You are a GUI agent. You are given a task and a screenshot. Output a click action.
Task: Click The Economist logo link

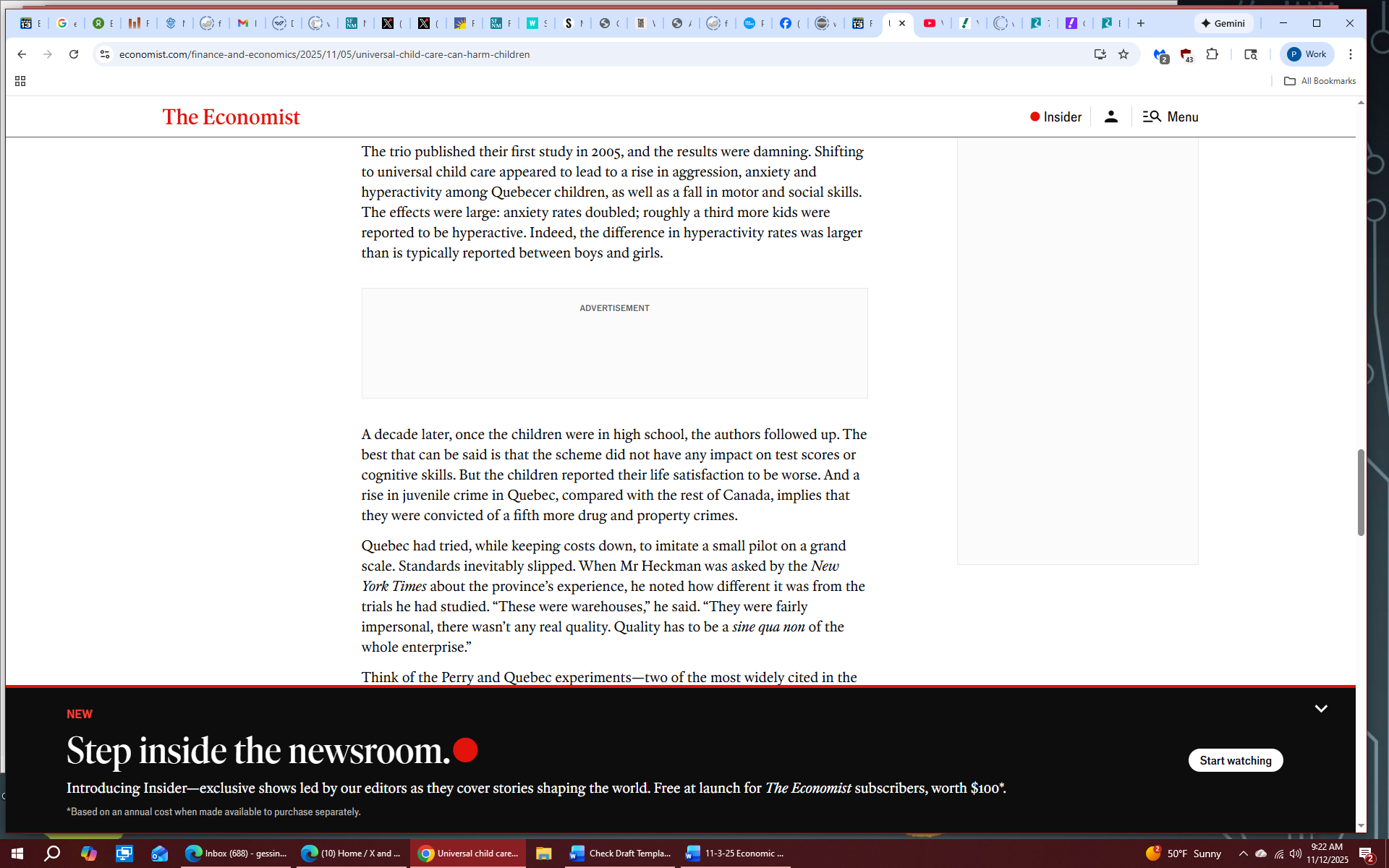click(231, 116)
